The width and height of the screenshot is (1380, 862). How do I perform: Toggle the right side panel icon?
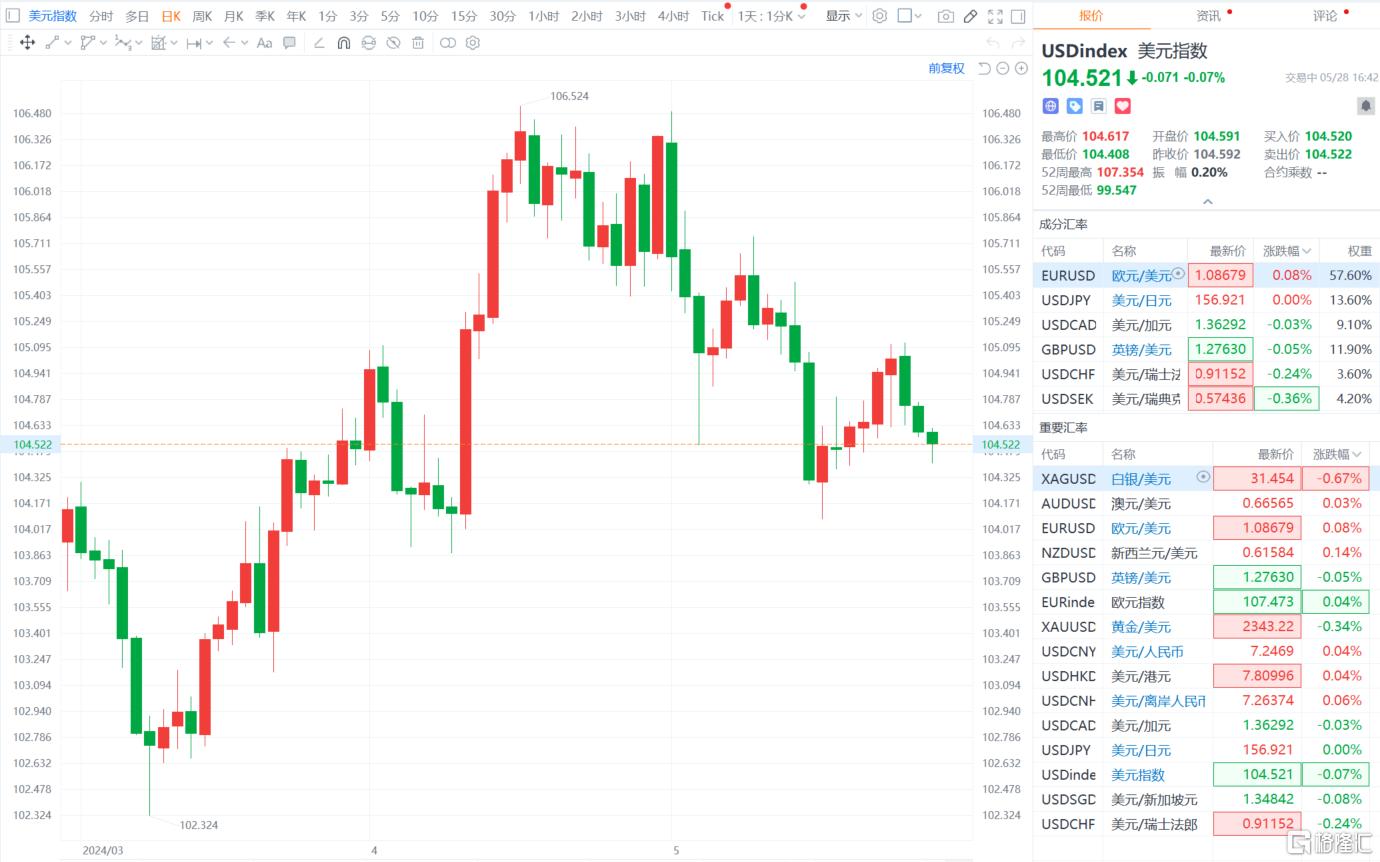[1019, 16]
